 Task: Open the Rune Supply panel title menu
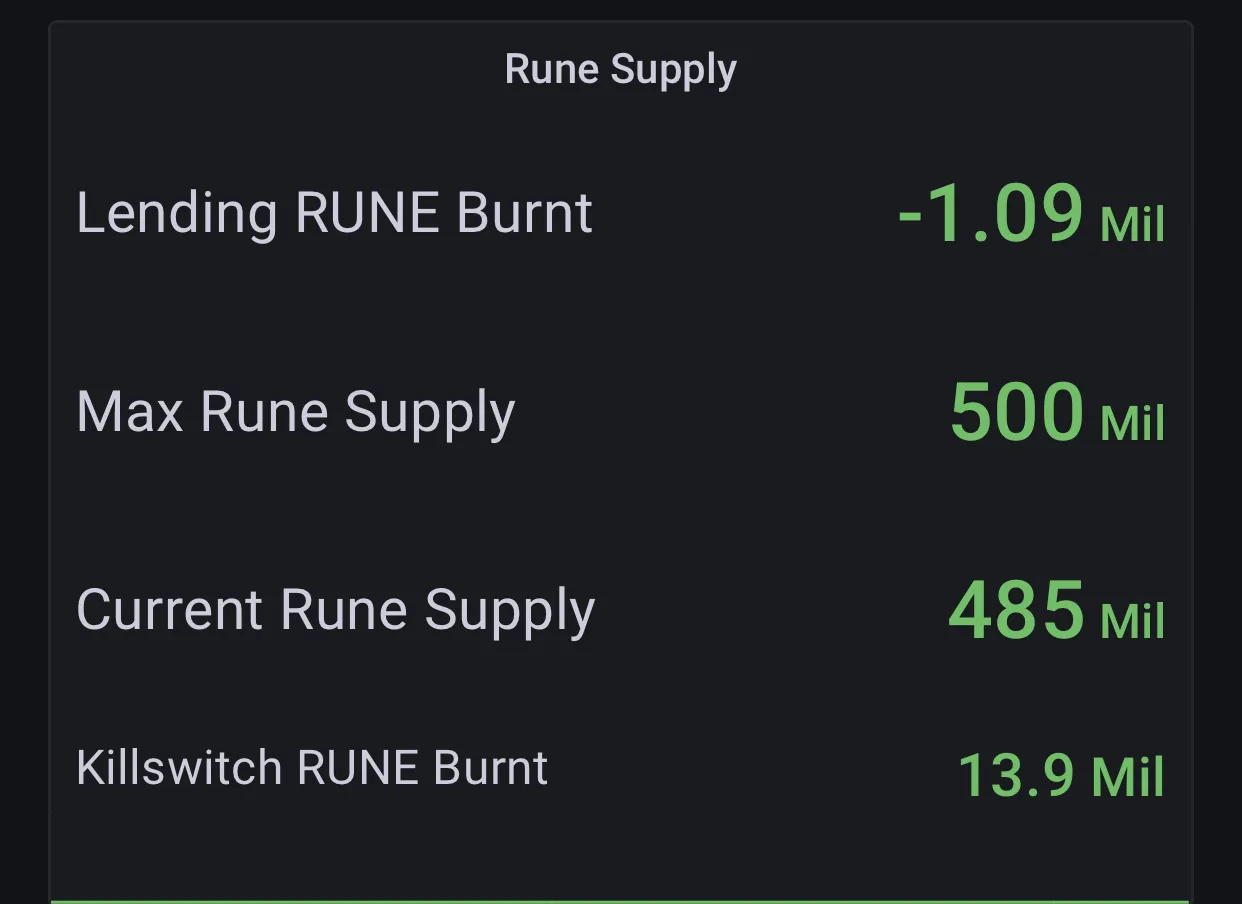click(620, 70)
